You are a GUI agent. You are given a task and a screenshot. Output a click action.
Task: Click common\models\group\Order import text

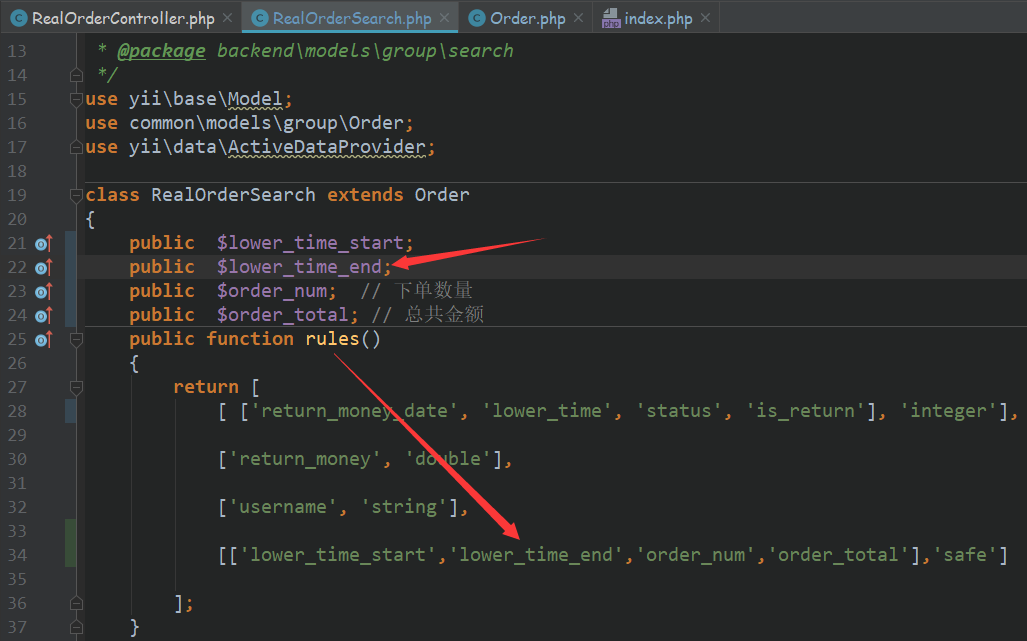pyautogui.click(x=266, y=123)
